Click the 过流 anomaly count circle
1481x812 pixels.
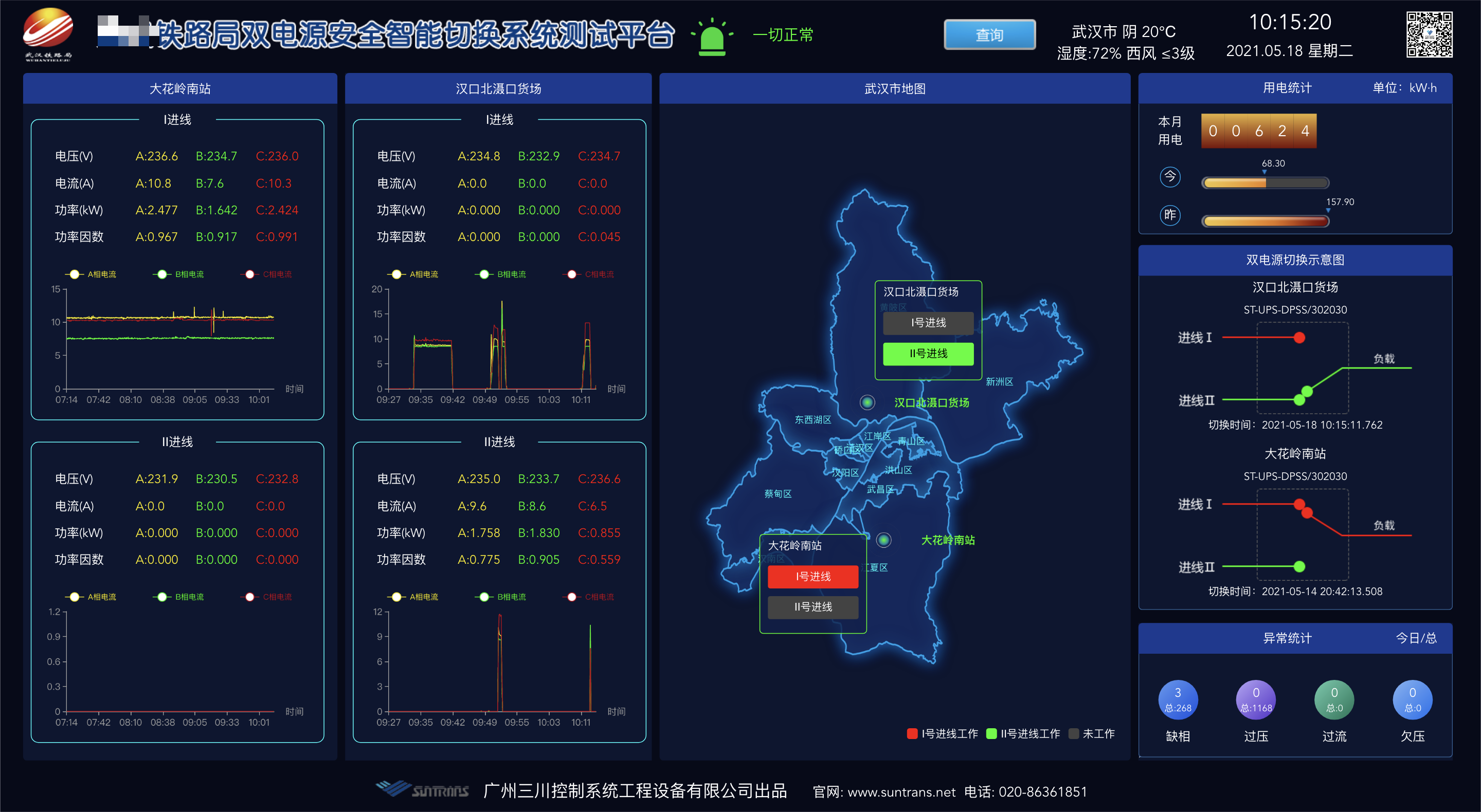pos(1334,700)
